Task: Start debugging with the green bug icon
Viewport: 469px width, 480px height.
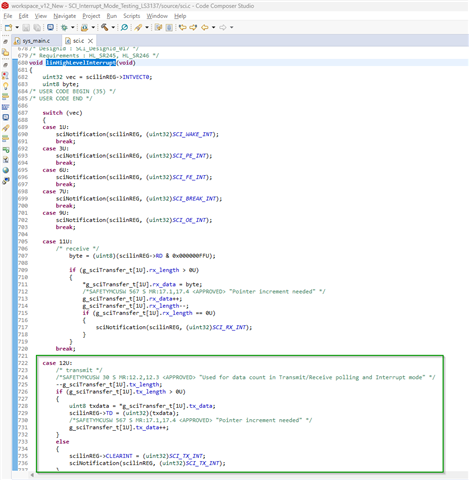Action: point(64,27)
